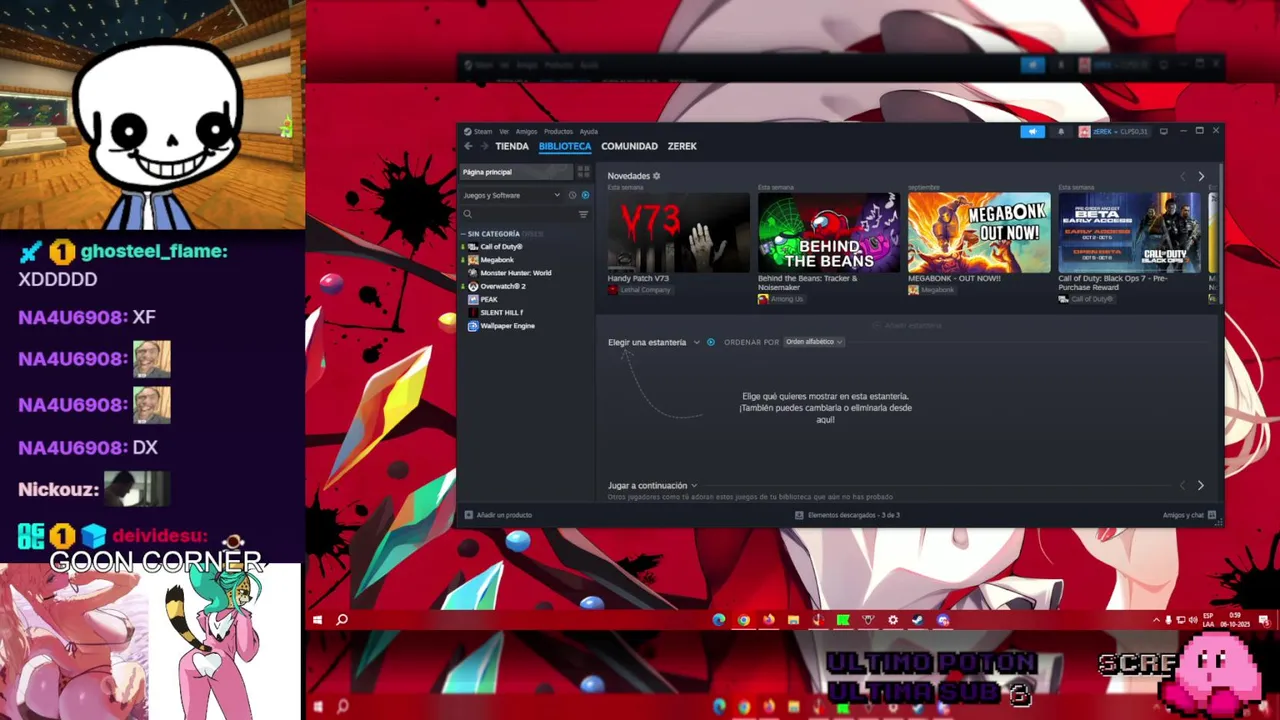This screenshot has height=720, width=1280.
Task: Open the zEREK account dropdown
Action: point(1120,131)
